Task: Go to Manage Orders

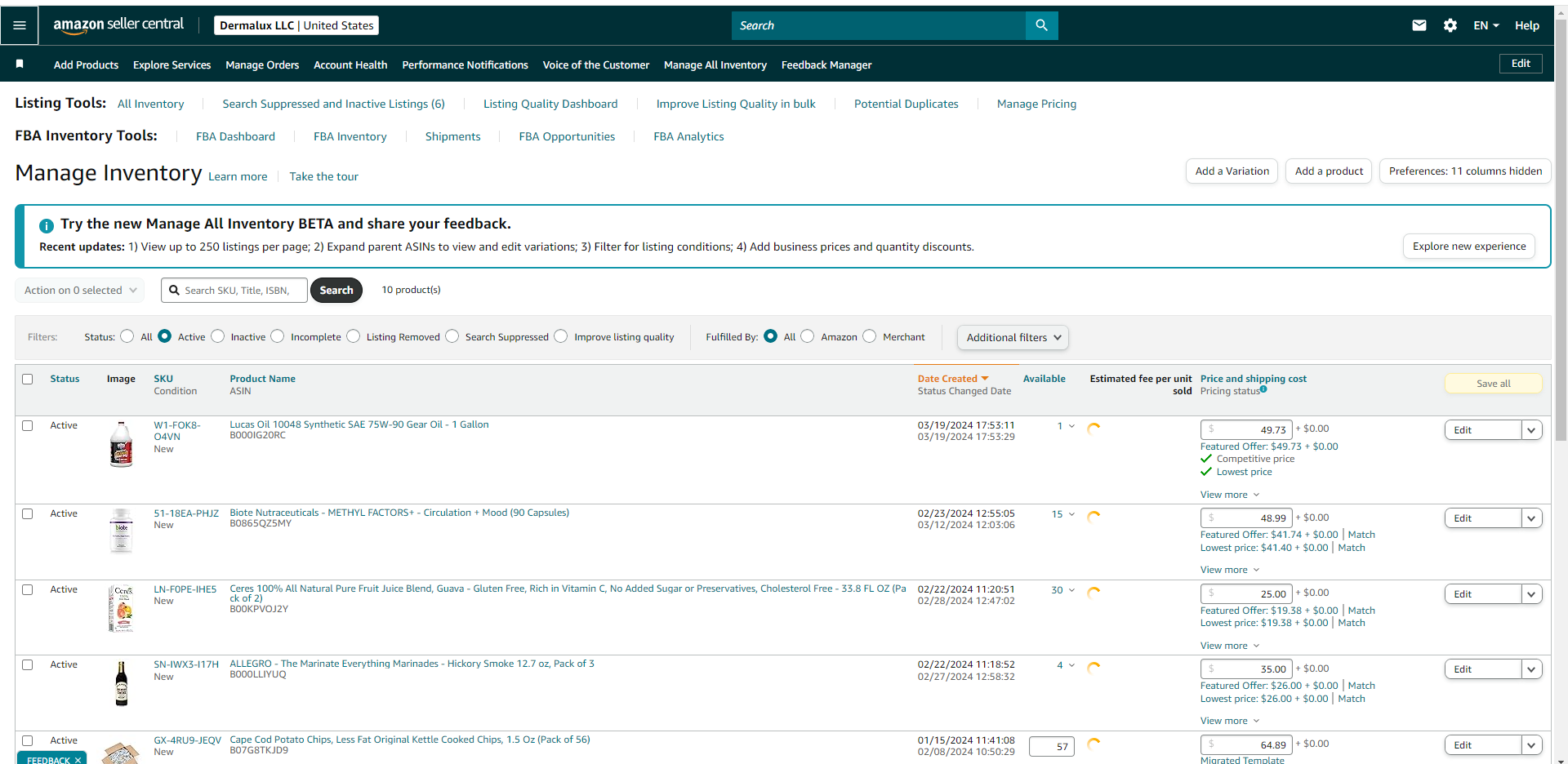Action: tap(262, 64)
